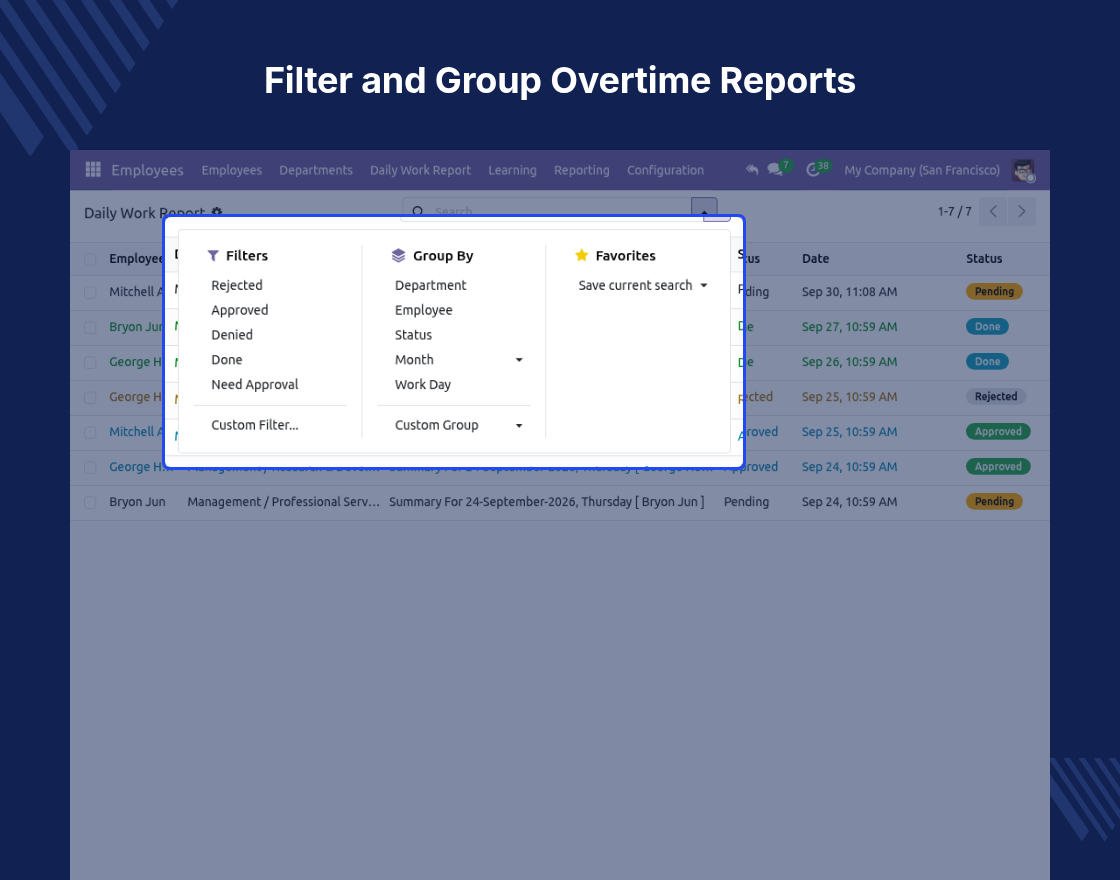
Task: Apply the Denied filter
Action: [231, 335]
